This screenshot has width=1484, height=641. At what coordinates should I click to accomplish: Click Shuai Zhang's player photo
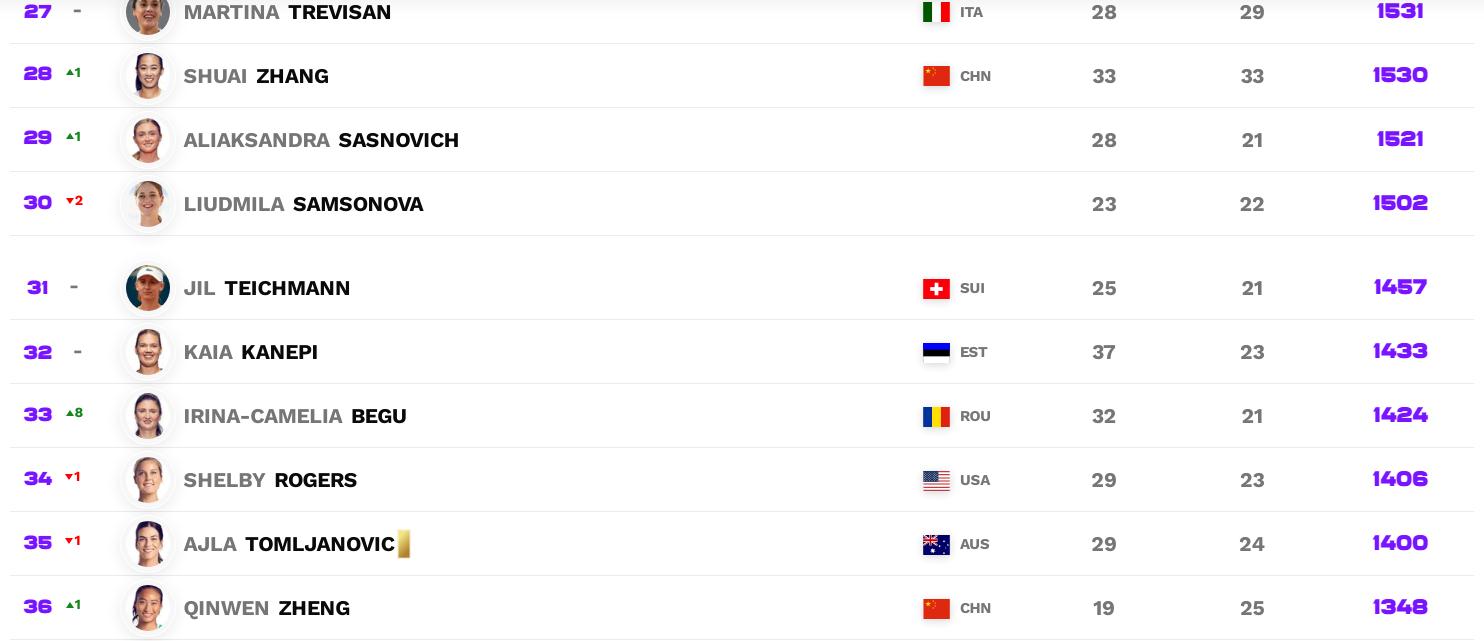click(148, 76)
